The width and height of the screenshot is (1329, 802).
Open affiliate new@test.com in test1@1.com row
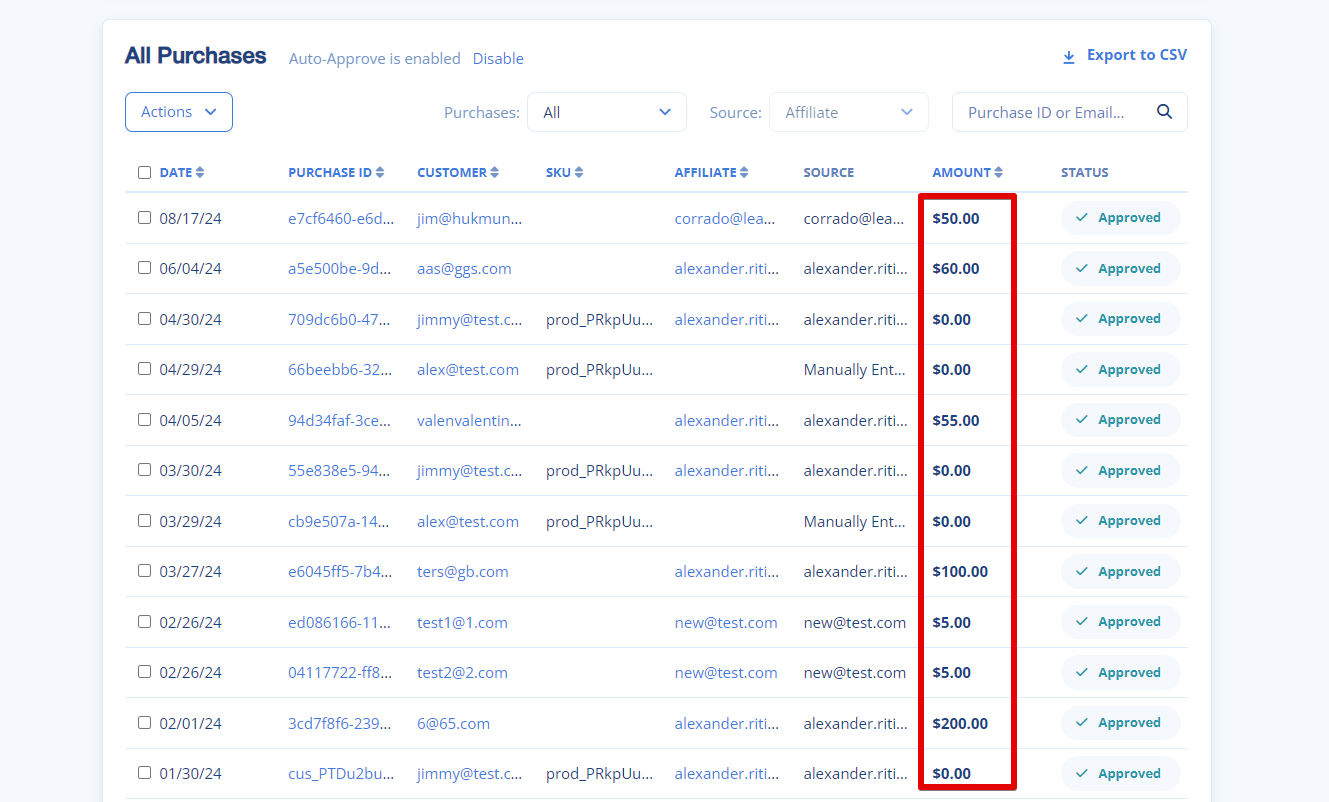(x=726, y=622)
